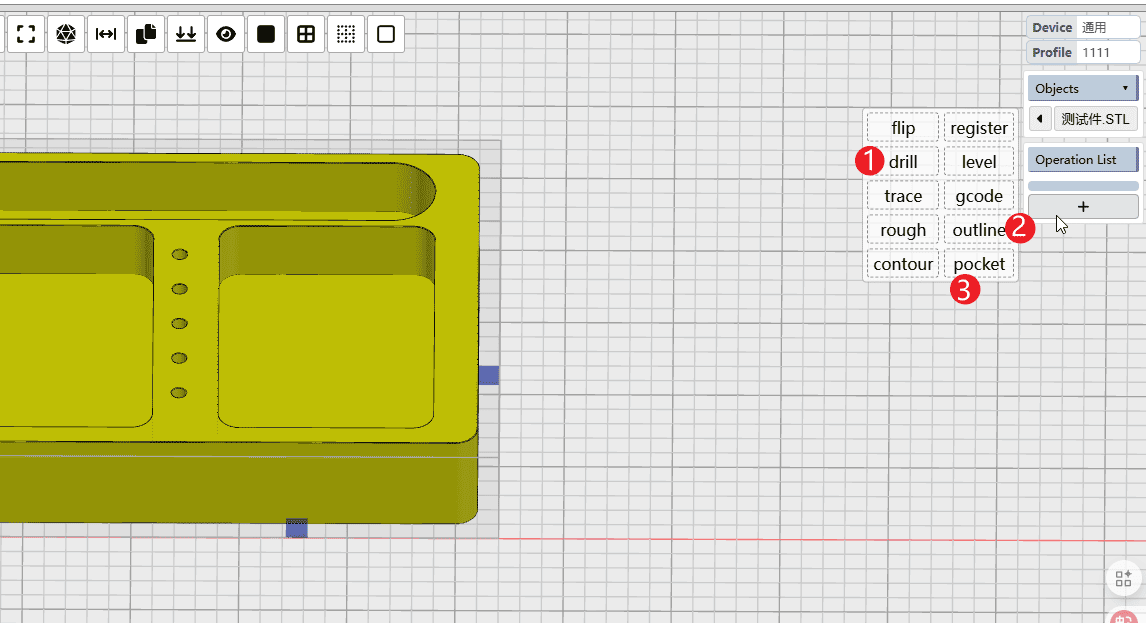The height and width of the screenshot is (623, 1146).
Task: Click the double down-arrows toolbar icon
Action: coord(186,34)
